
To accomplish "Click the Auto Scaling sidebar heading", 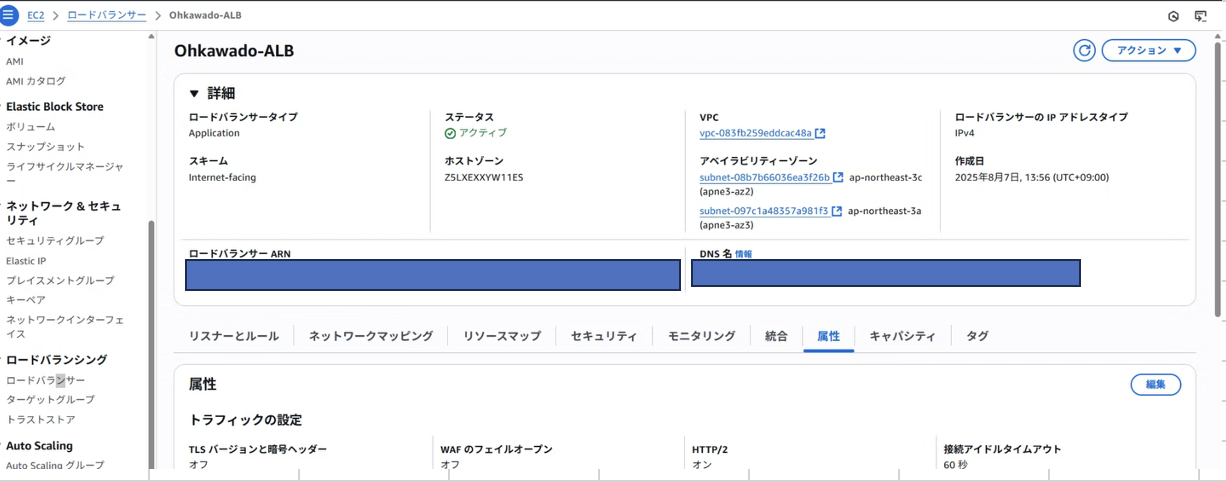I will (39, 445).
